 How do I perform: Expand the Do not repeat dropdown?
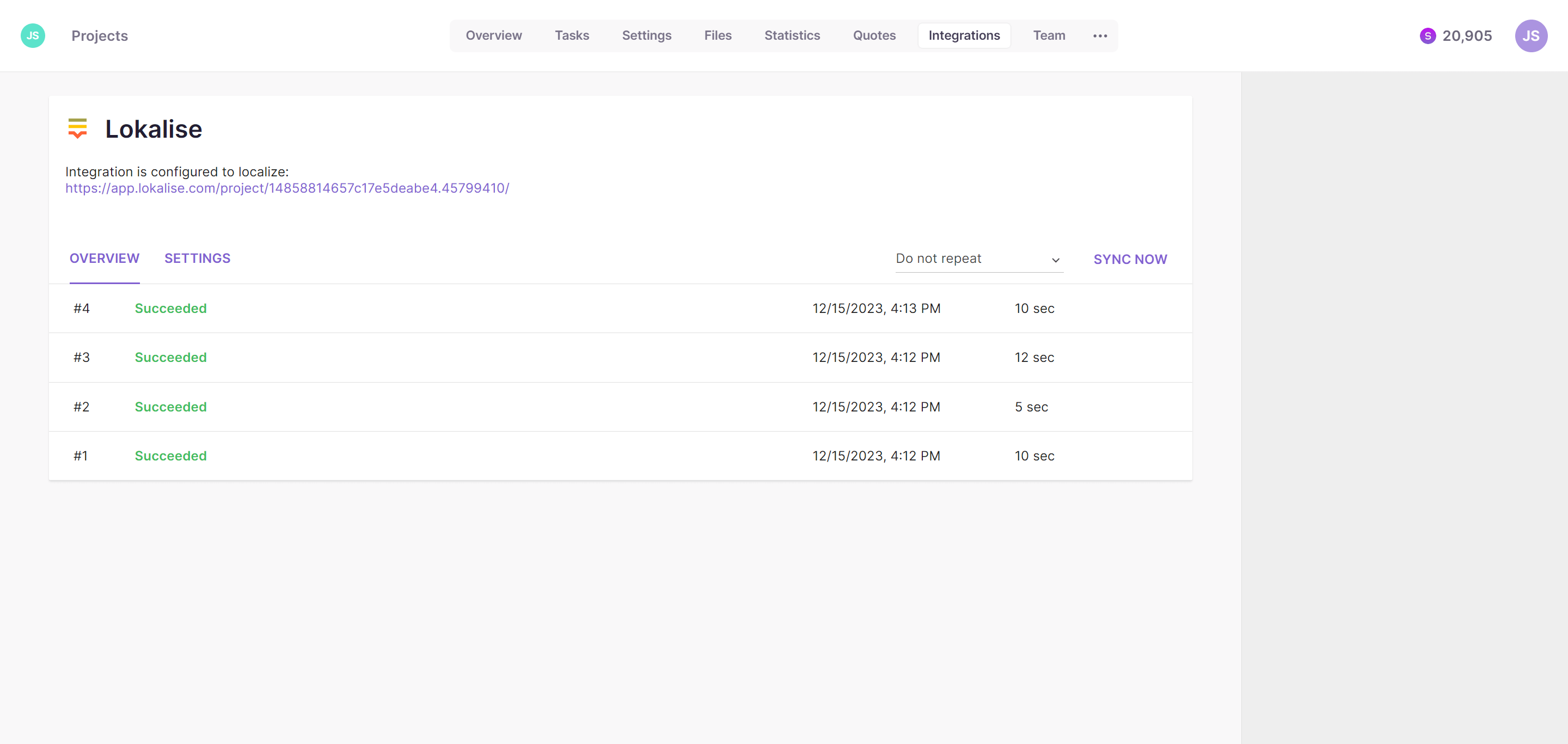click(x=979, y=259)
